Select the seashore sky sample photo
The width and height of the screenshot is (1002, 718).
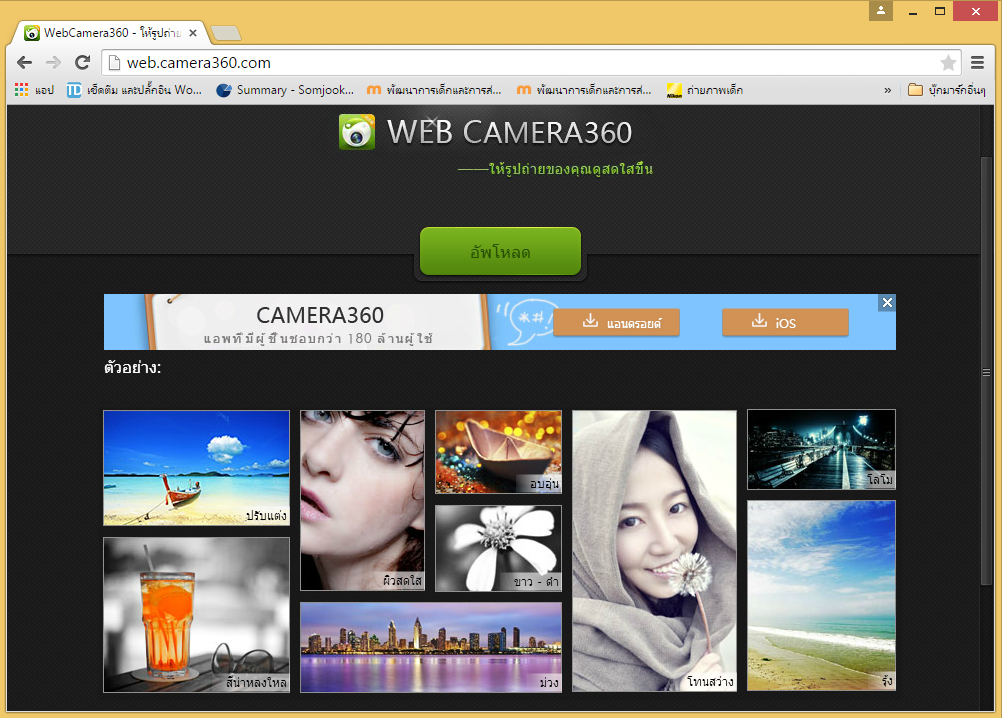pos(821,595)
